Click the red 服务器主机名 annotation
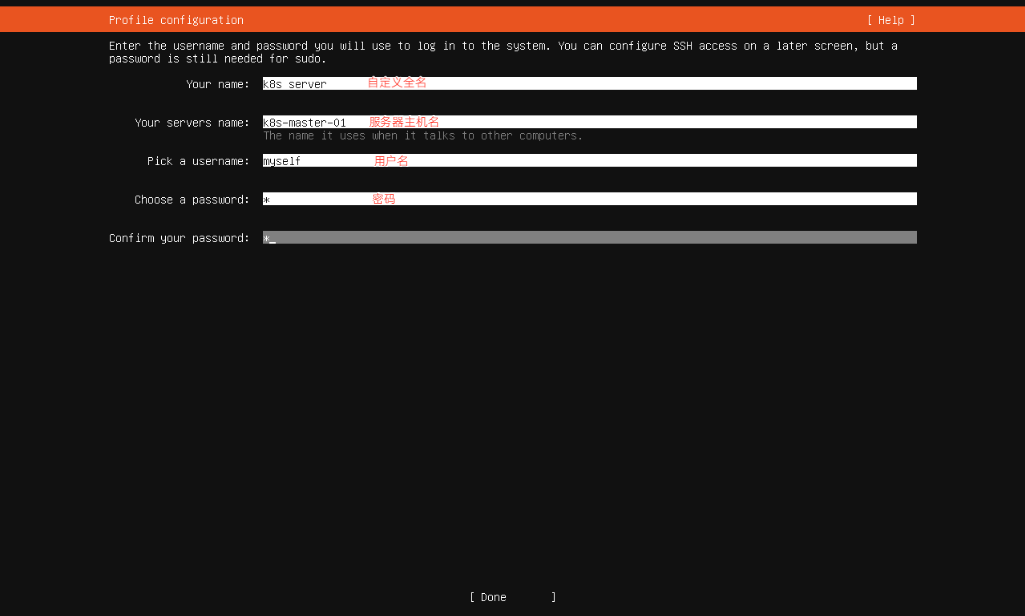This screenshot has width=1025, height=616. click(x=404, y=122)
